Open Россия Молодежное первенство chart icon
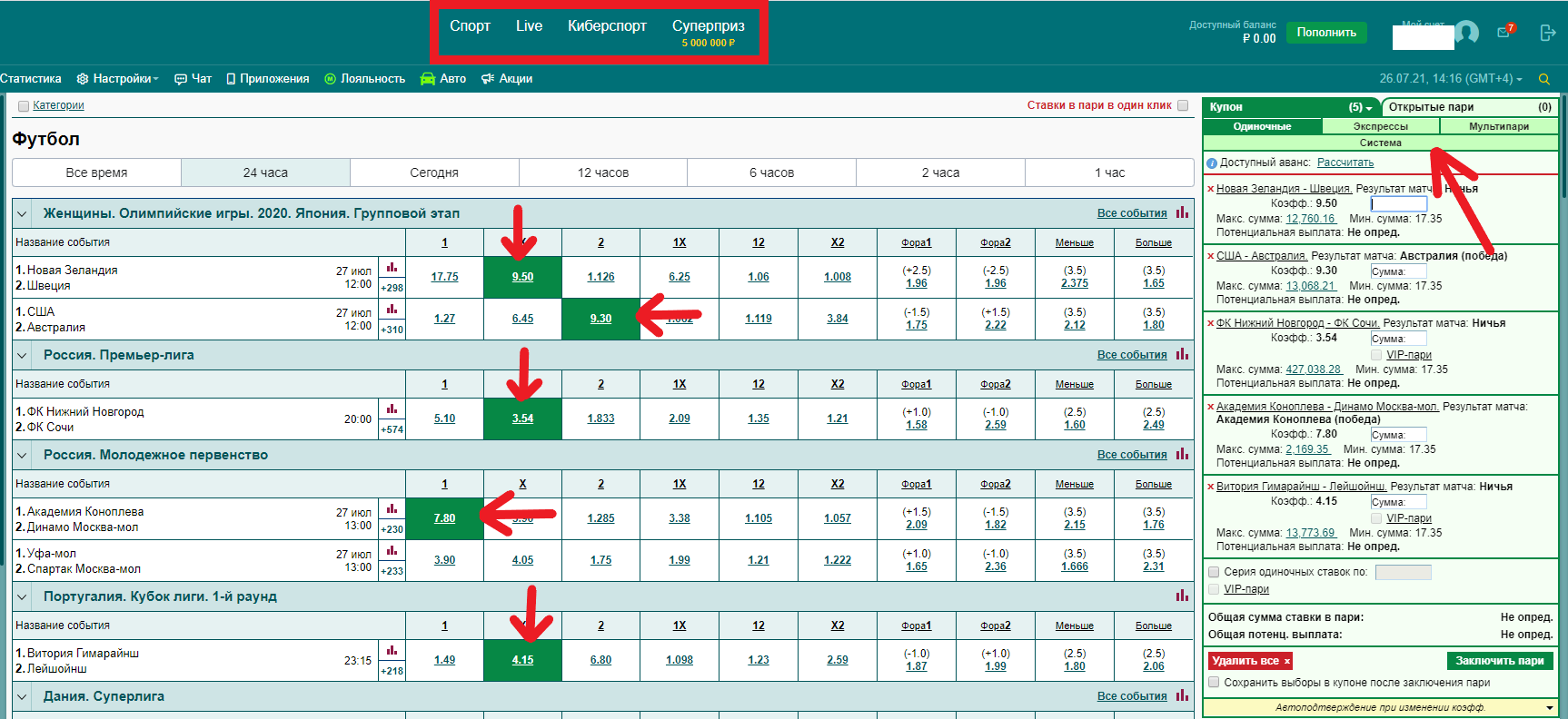Viewport: 1568px width, 719px height. (1182, 454)
